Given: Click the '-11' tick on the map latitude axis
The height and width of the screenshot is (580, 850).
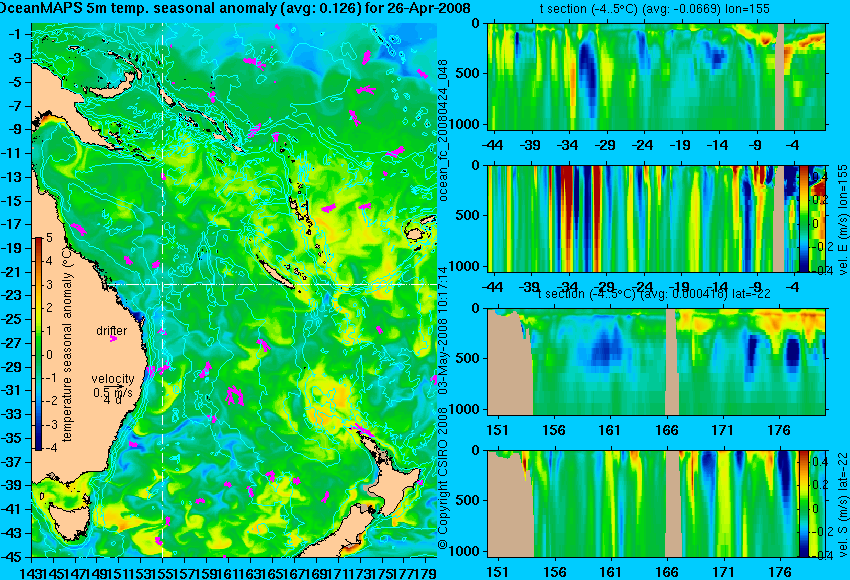Looking at the screenshot, I should (x=12, y=153).
